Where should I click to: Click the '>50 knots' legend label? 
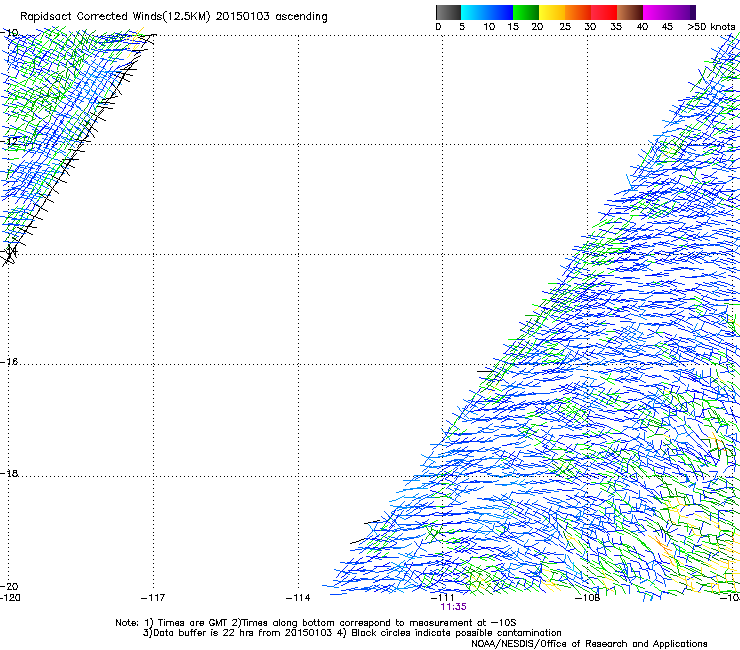point(711,27)
